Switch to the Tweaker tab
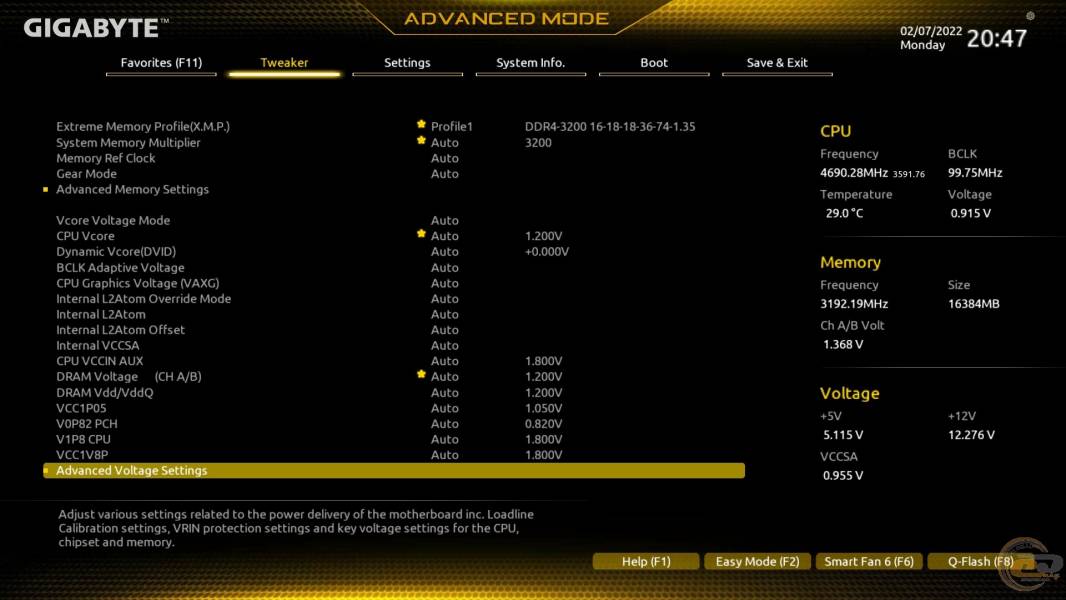Screen dimensions: 1066x600 [x=284, y=63]
